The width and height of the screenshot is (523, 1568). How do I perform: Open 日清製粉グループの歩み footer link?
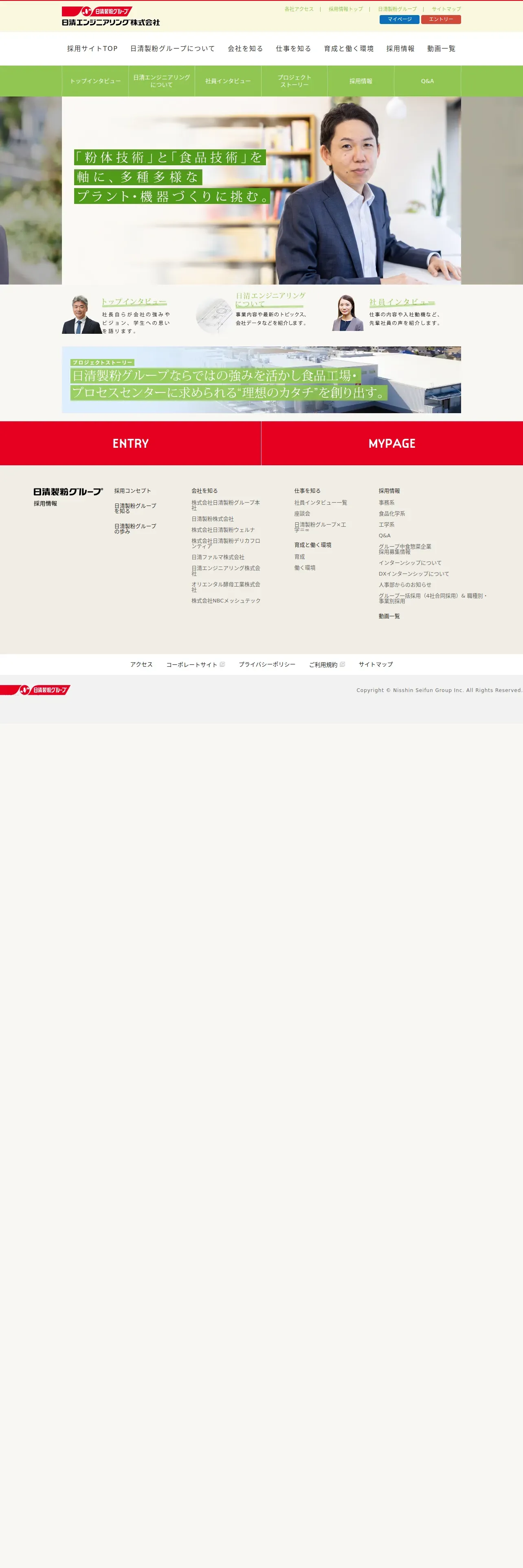point(135,528)
